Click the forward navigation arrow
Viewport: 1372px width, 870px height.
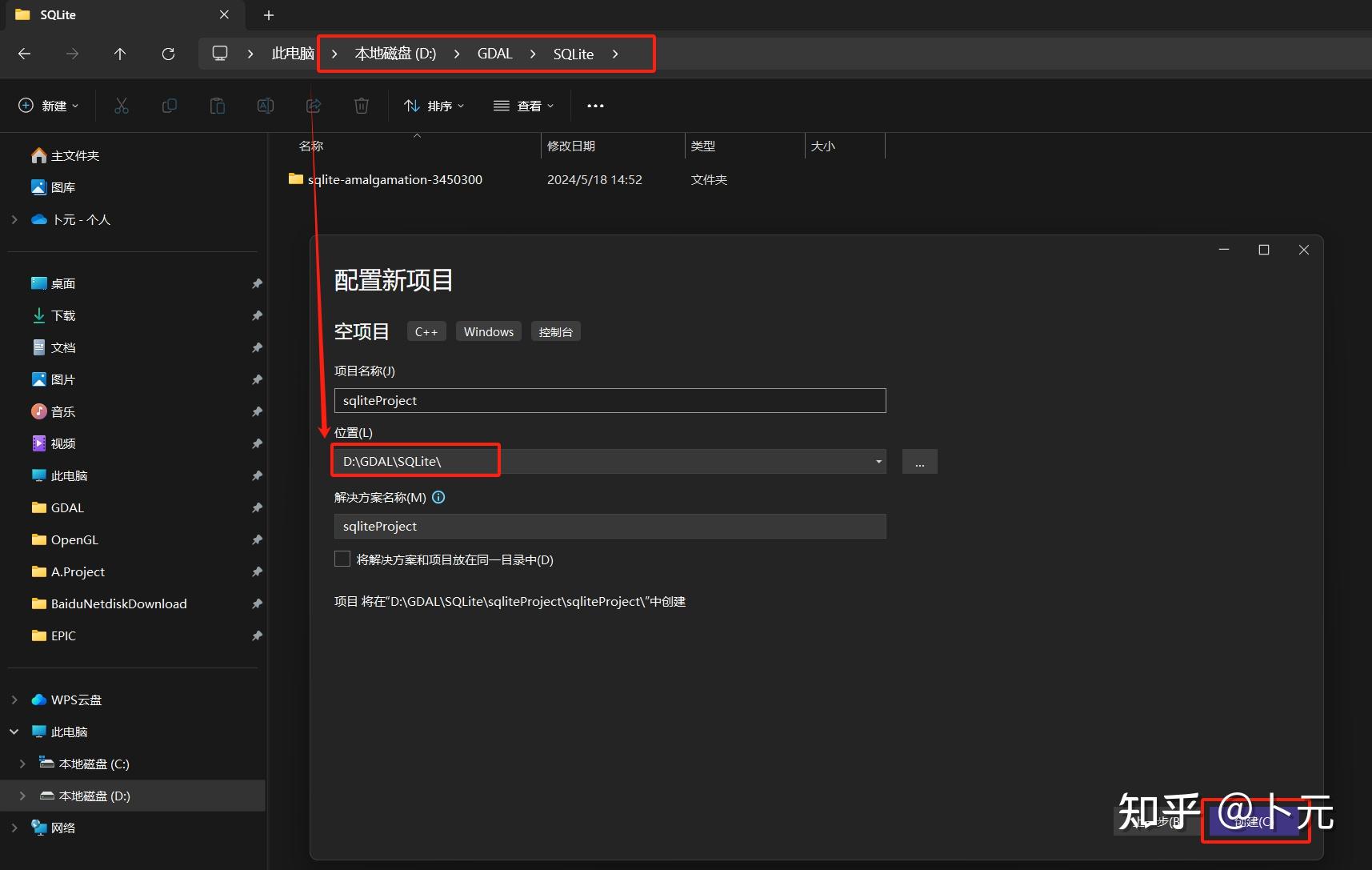pyautogui.click(x=72, y=54)
